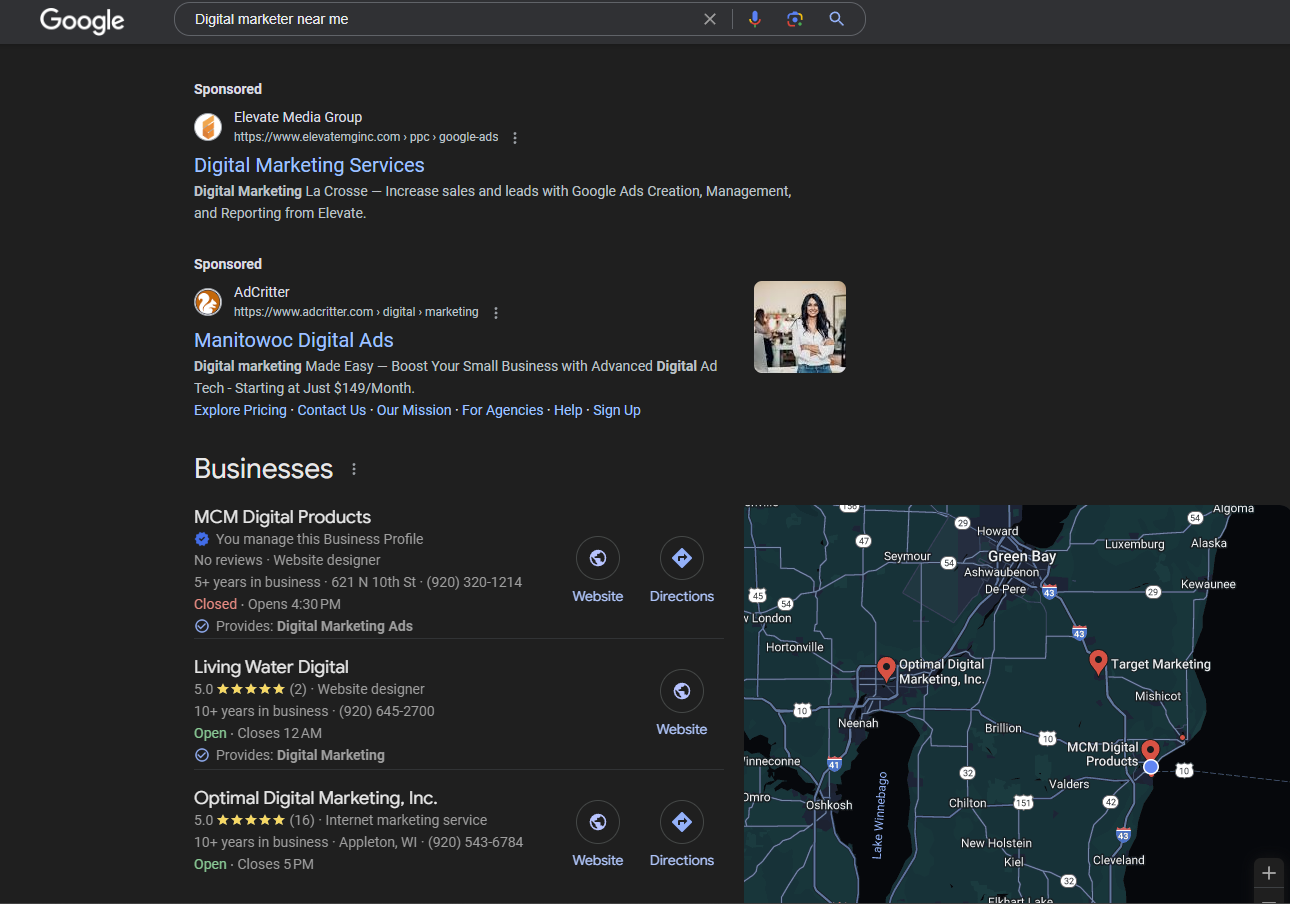Viewport: 1290px width, 904px height.
Task: Click the Green Bay label on the map
Action: (x=1022, y=556)
